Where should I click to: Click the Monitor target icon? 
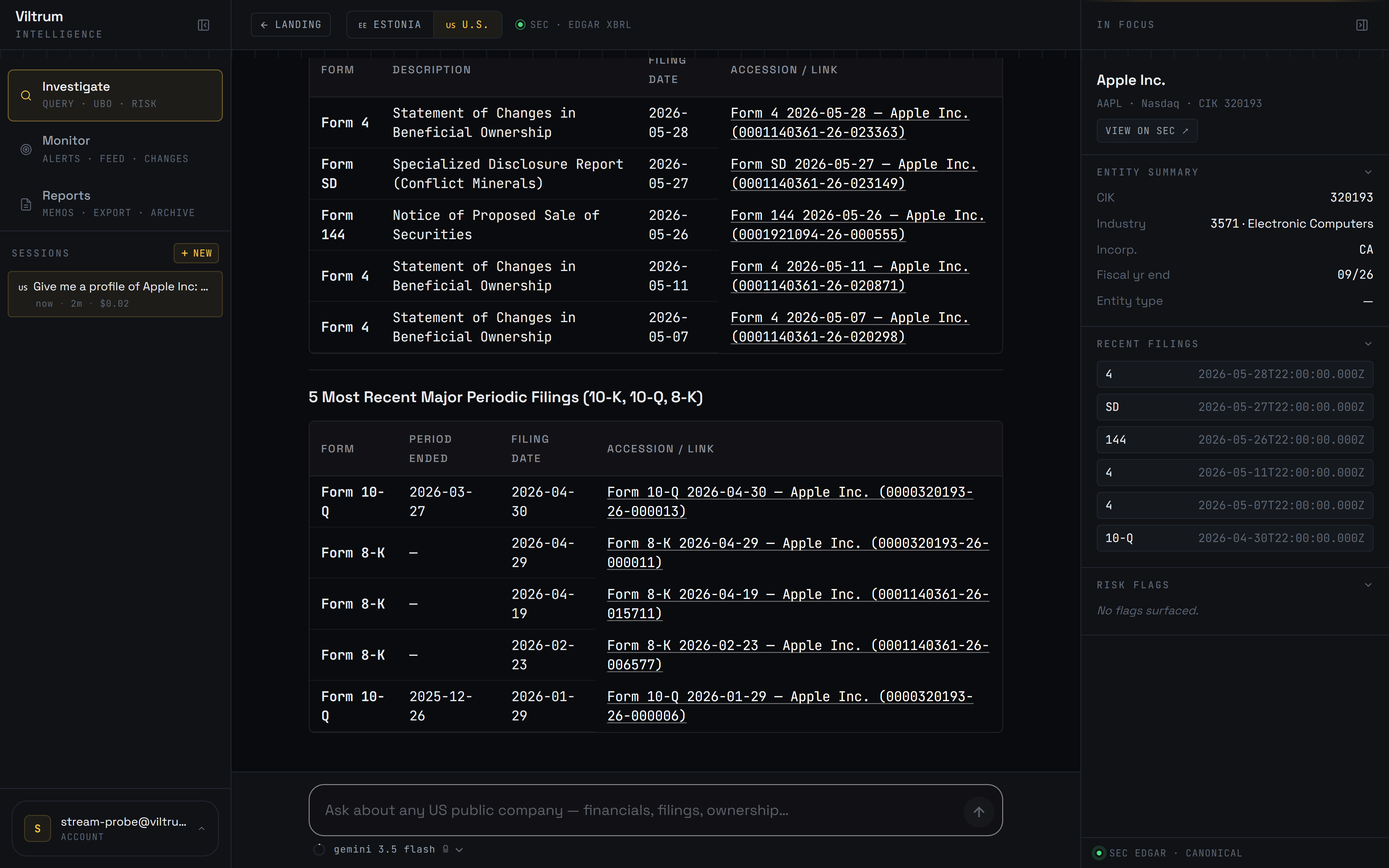(x=26, y=149)
